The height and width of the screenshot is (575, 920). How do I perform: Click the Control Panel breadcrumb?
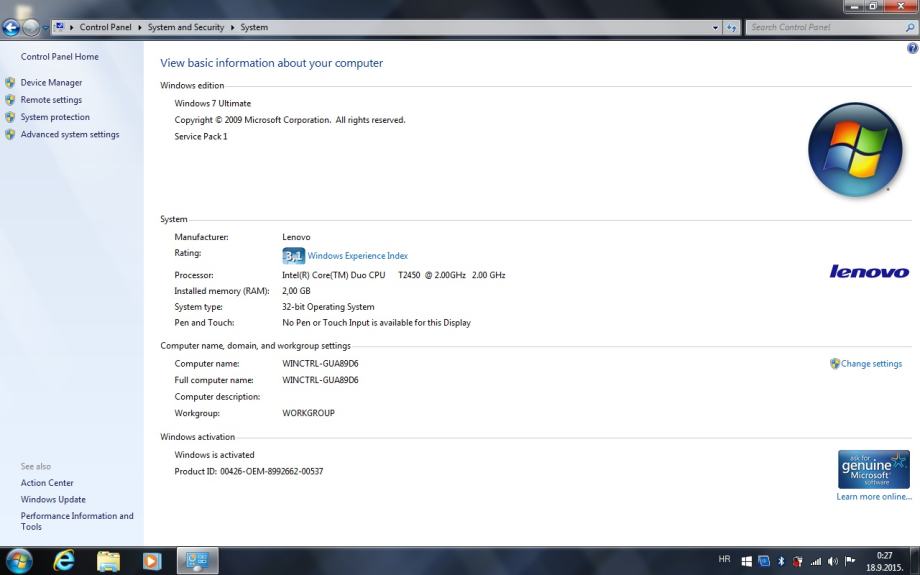pos(106,27)
